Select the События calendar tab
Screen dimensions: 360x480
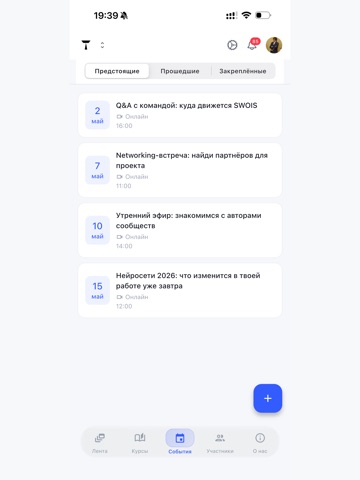[x=180, y=443]
